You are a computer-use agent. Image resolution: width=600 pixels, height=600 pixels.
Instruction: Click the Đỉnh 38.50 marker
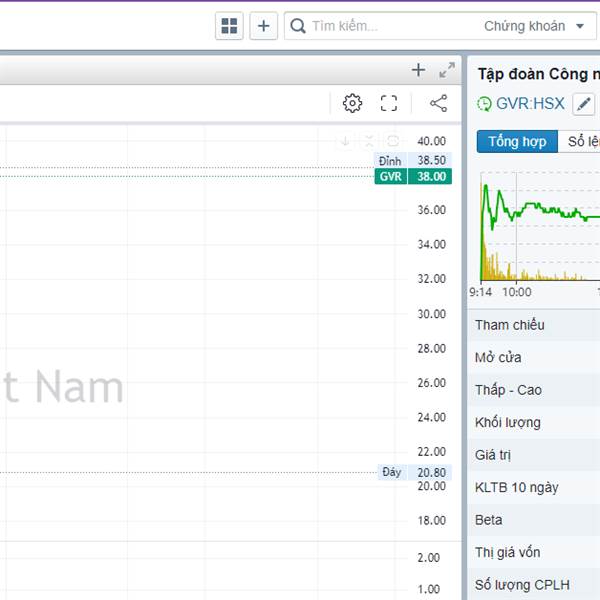414,160
